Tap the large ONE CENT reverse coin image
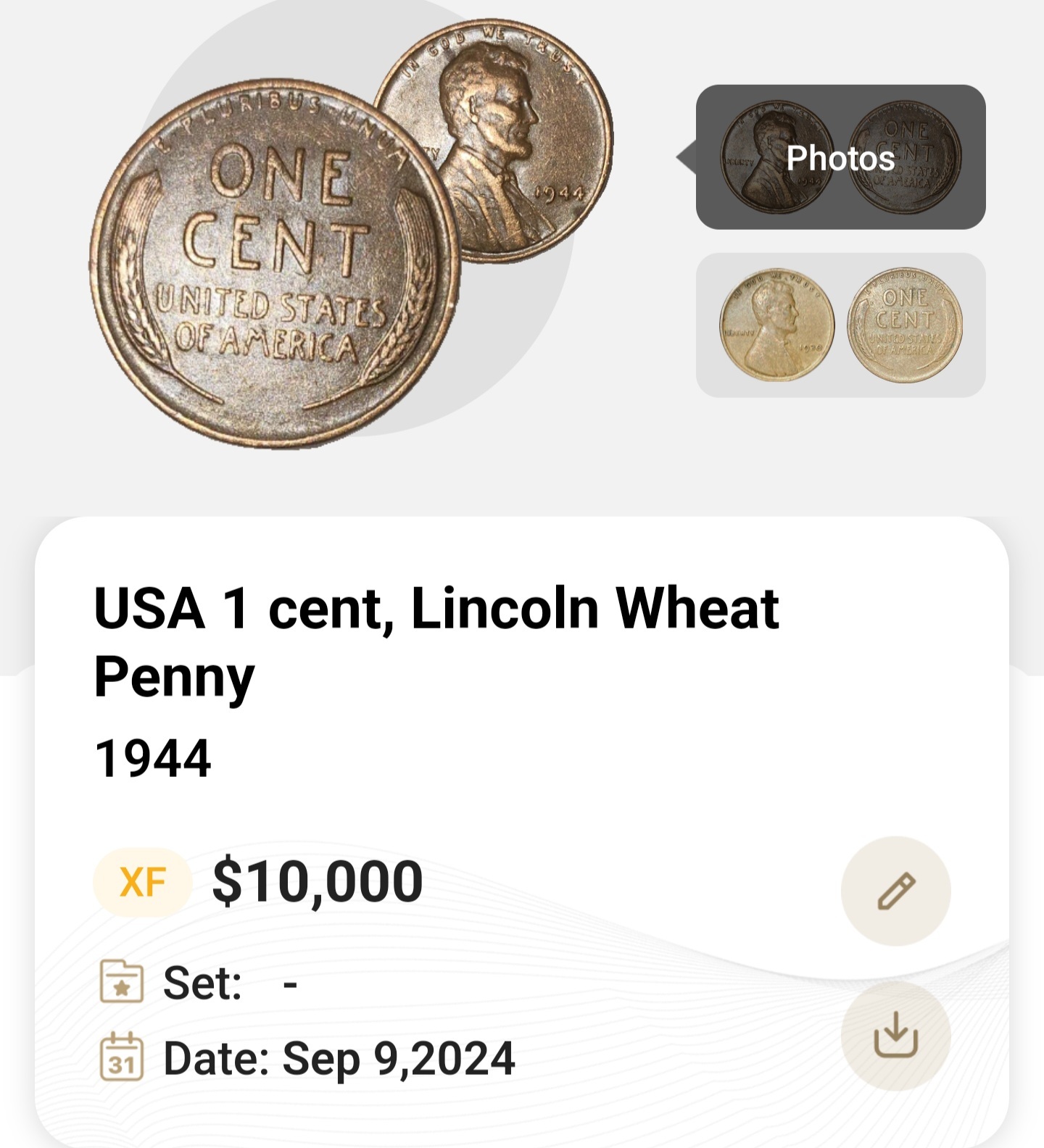 tap(274, 263)
